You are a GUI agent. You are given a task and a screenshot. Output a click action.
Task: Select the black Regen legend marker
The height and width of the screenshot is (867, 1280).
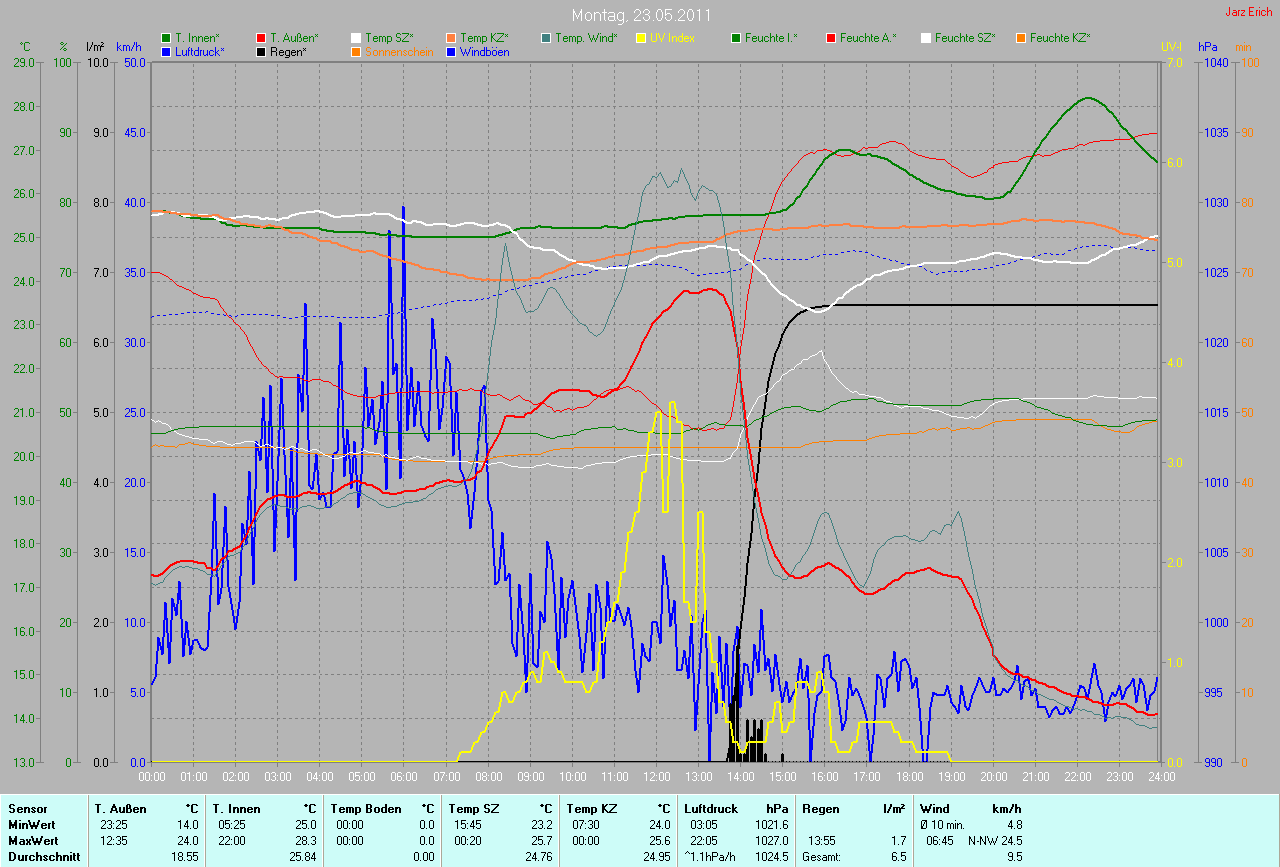[261, 51]
